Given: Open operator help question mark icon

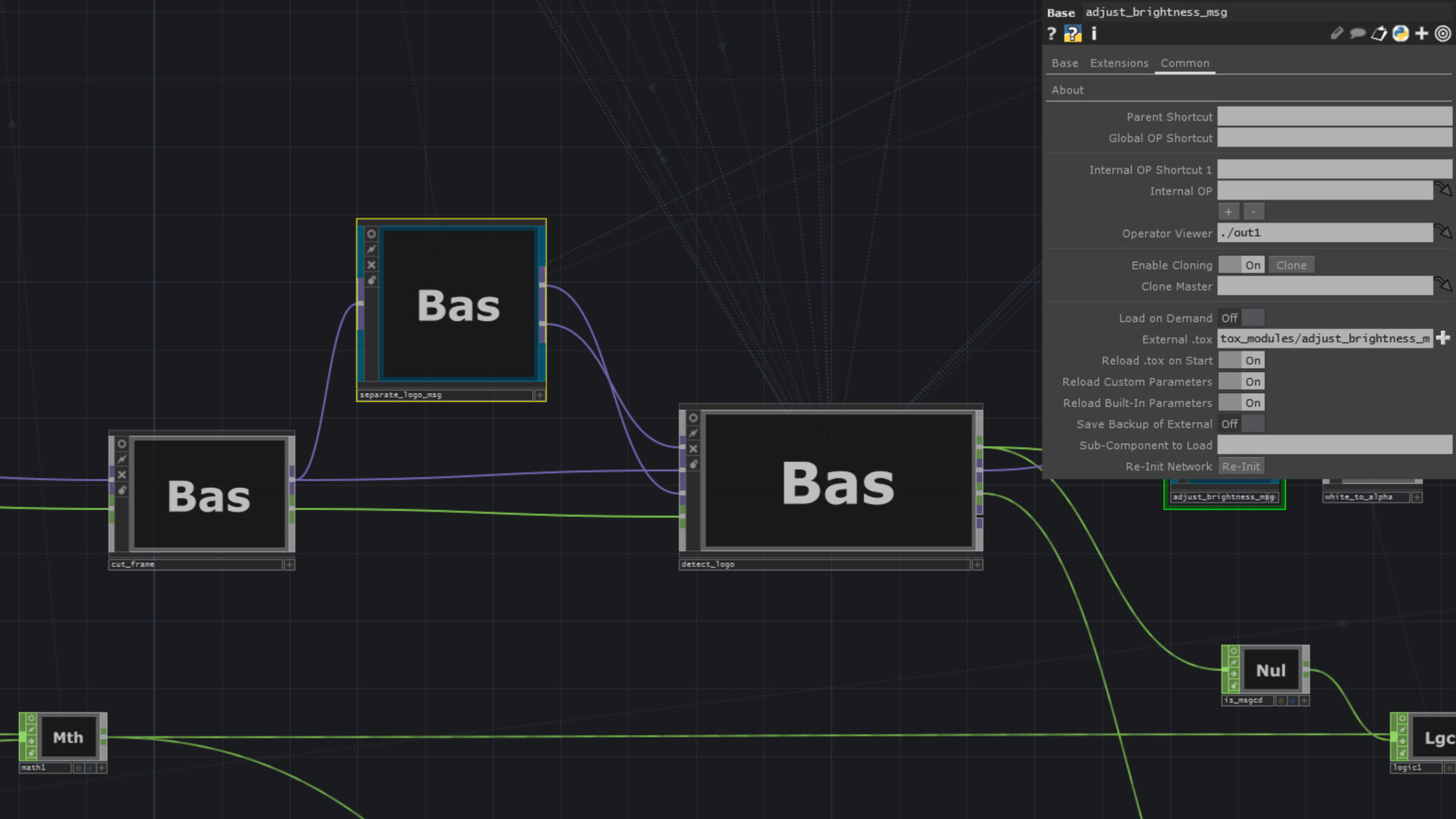Looking at the screenshot, I should pos(1051,34).
